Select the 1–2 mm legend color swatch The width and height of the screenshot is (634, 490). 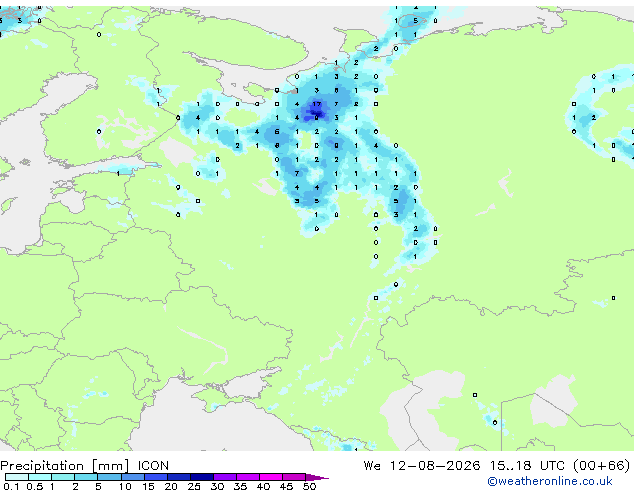pos(63,477)
